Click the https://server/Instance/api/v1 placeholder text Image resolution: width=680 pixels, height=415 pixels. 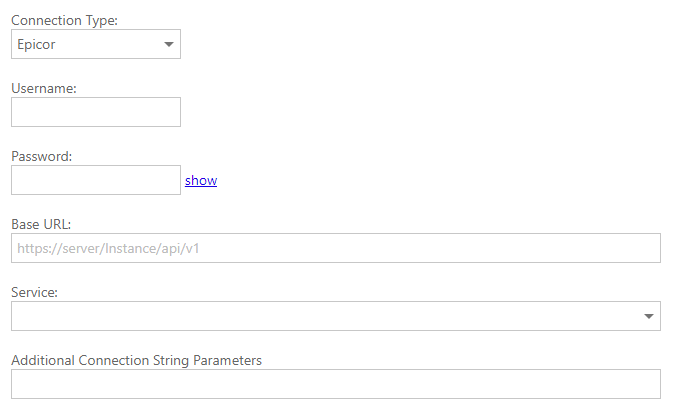point(109,248)
